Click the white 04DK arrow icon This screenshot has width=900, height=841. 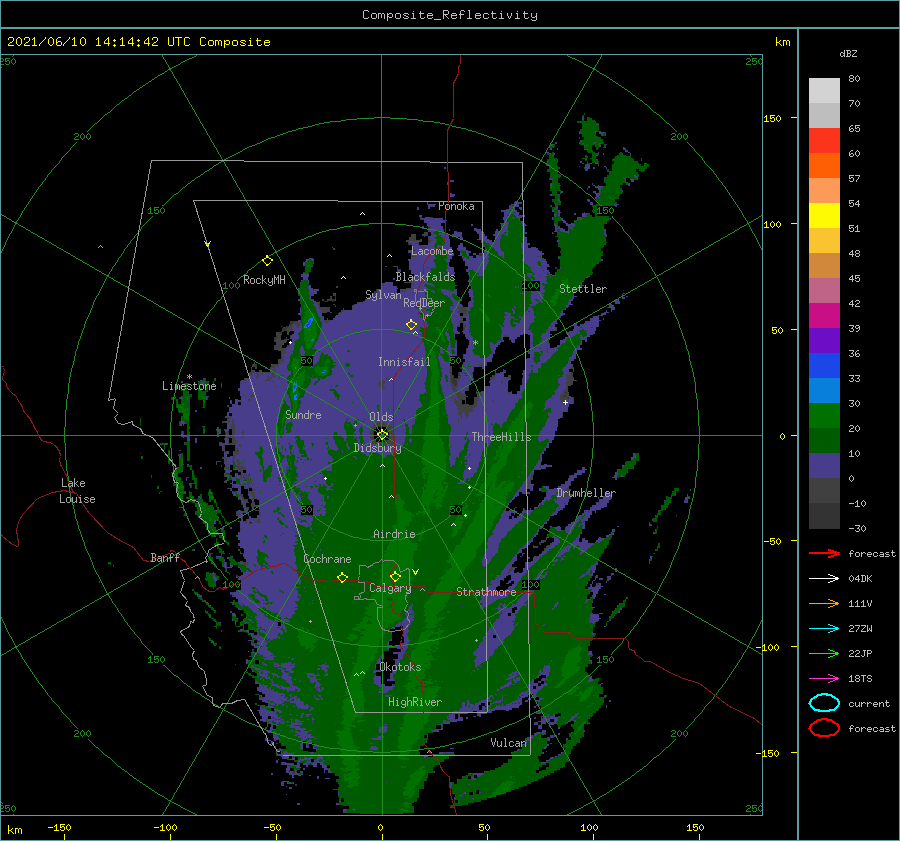[x=824, y=578]
